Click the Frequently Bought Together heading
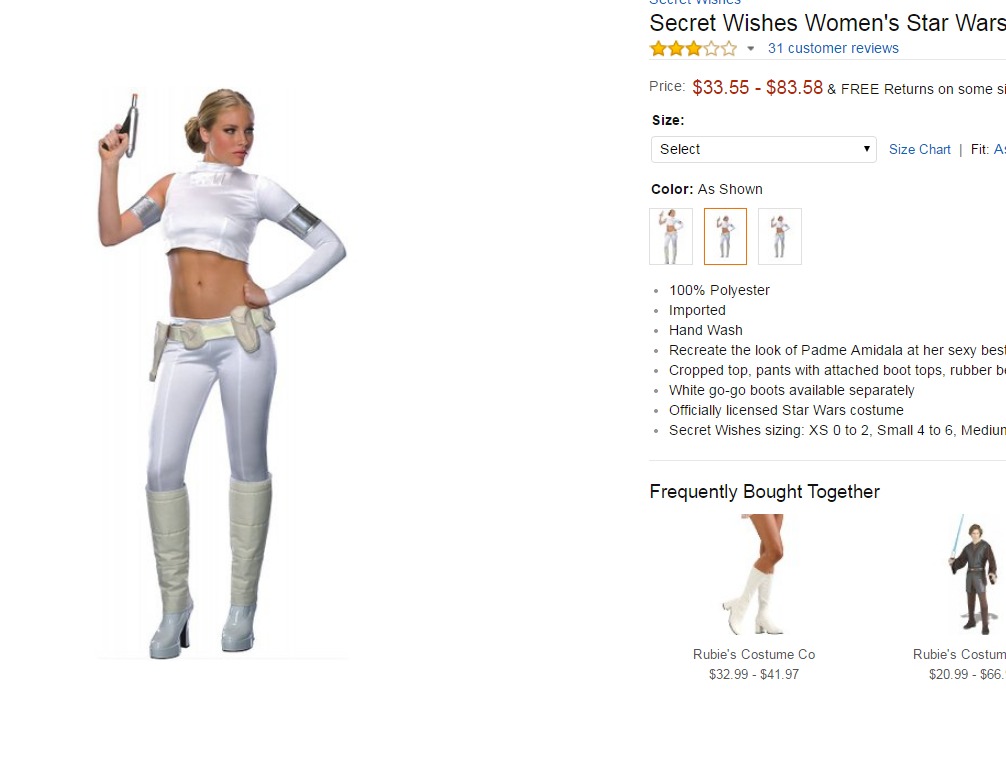This screenshot has width=1006, height=760. pos(764,492)
